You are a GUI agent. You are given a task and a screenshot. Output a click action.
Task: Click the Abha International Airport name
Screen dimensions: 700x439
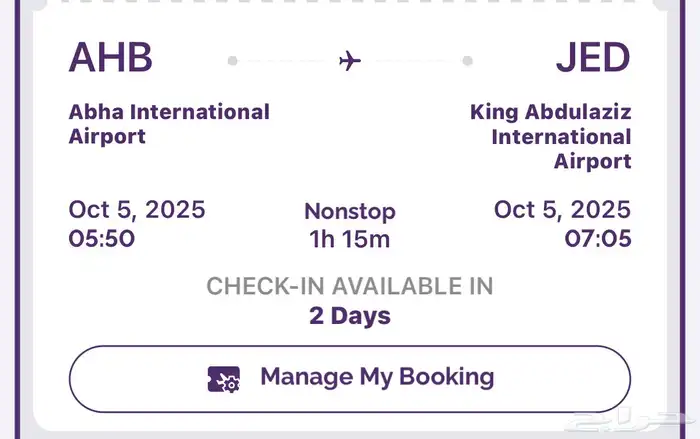169,124
